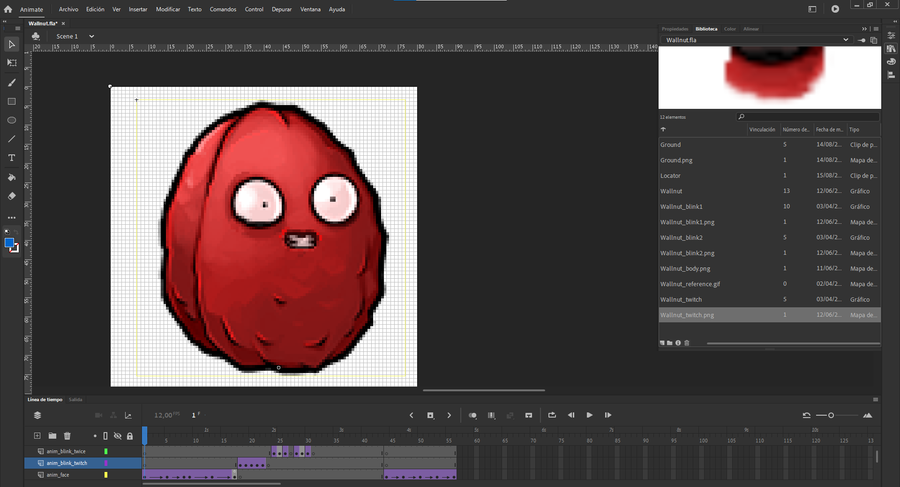Toggle lock all layers
The height and width of the screenshot is (487, 900).
click(x=130, y=436)
